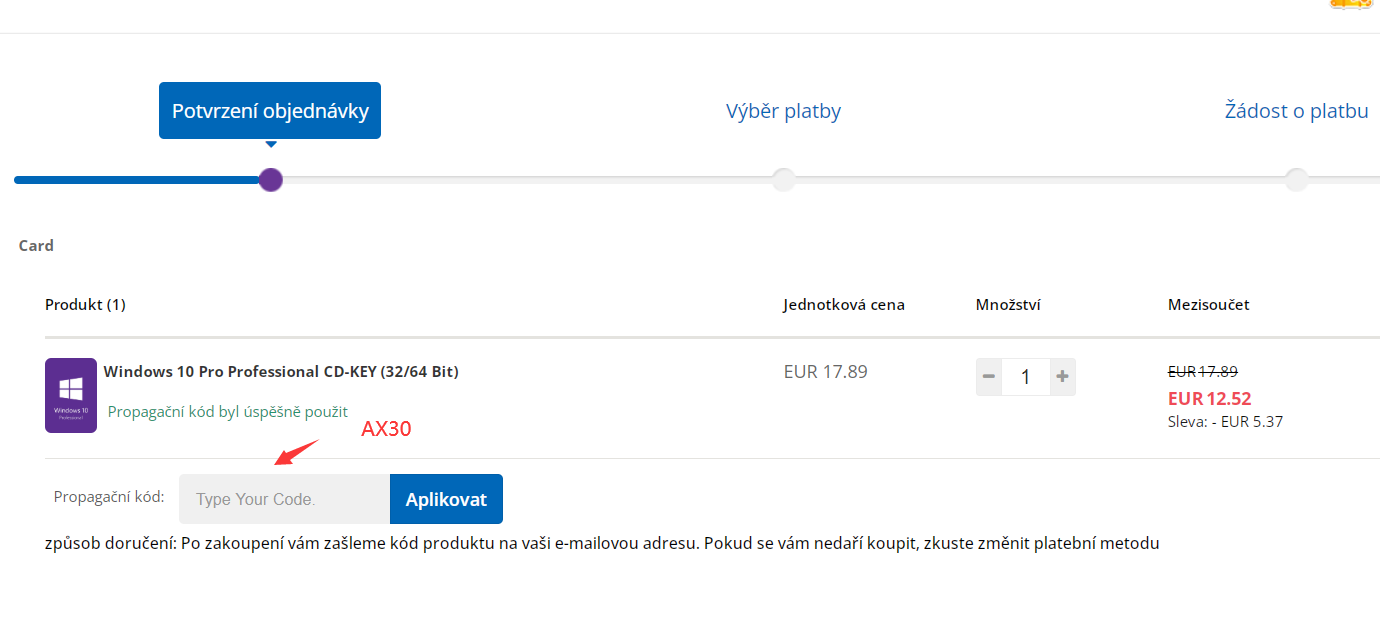Click the quantity field showing 1
Viewport: 1380px width, 642px height.
[1026, 377]
